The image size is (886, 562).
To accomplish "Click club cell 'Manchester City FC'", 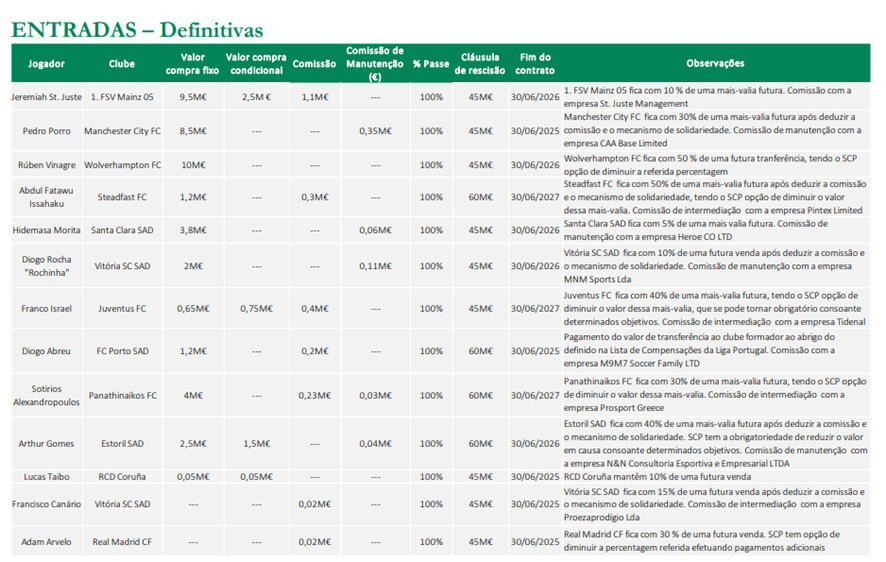I will coord(122,131).
